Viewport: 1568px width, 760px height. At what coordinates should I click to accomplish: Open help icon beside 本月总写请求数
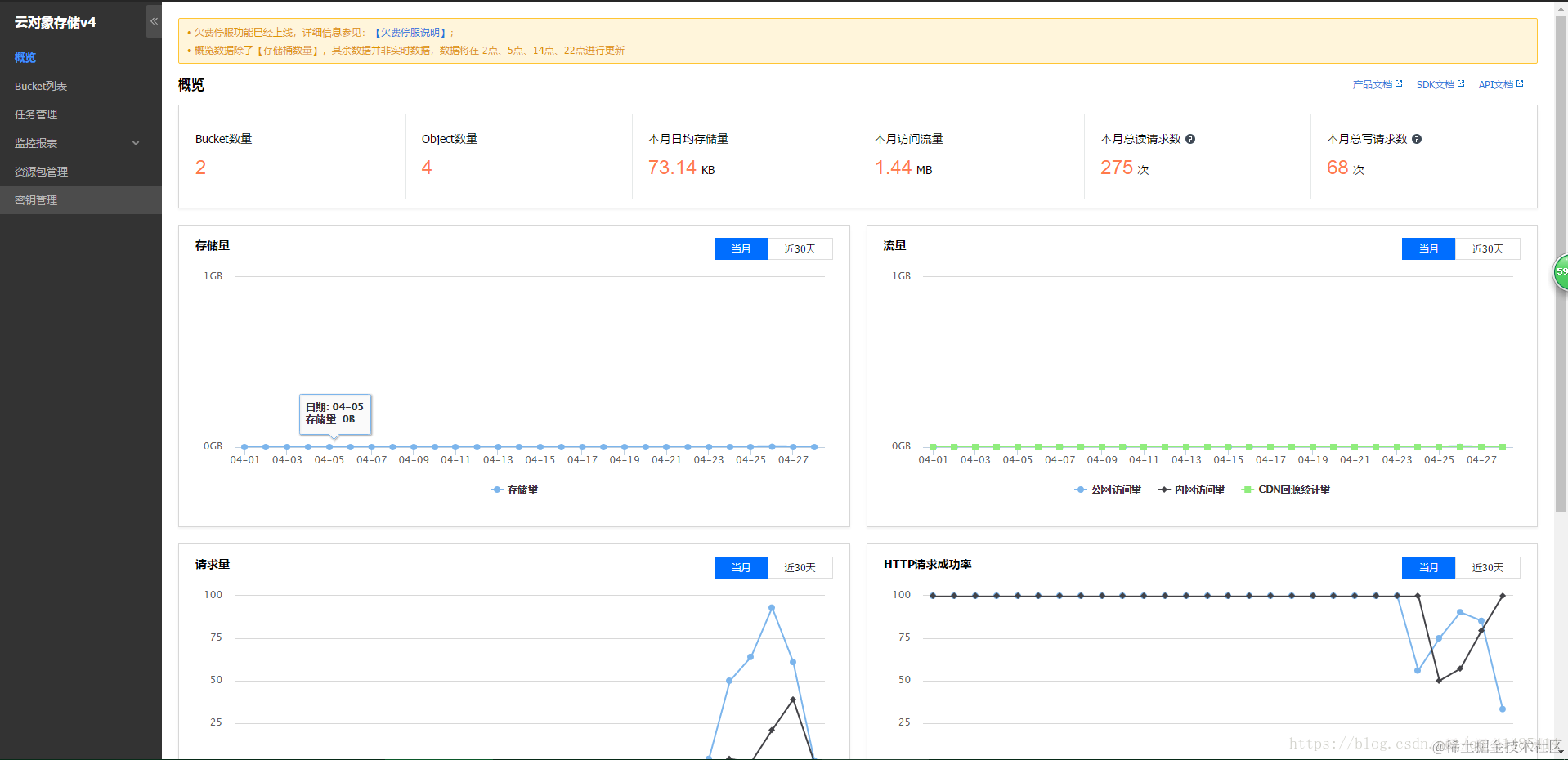tap(1417, 139)
